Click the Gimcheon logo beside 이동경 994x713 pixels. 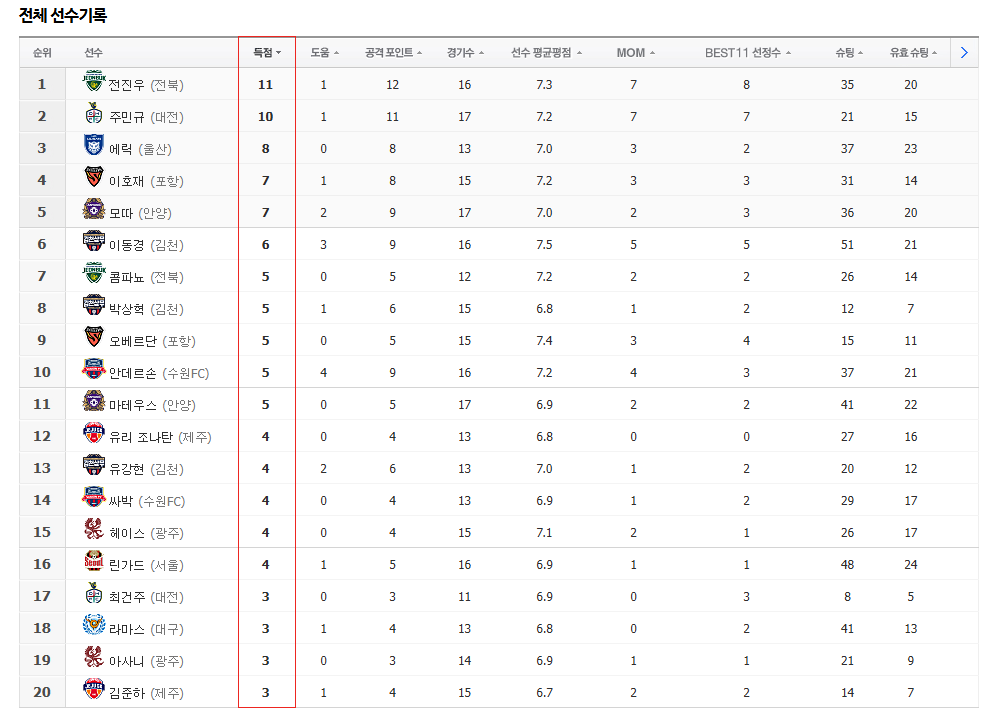coord(93,243)
